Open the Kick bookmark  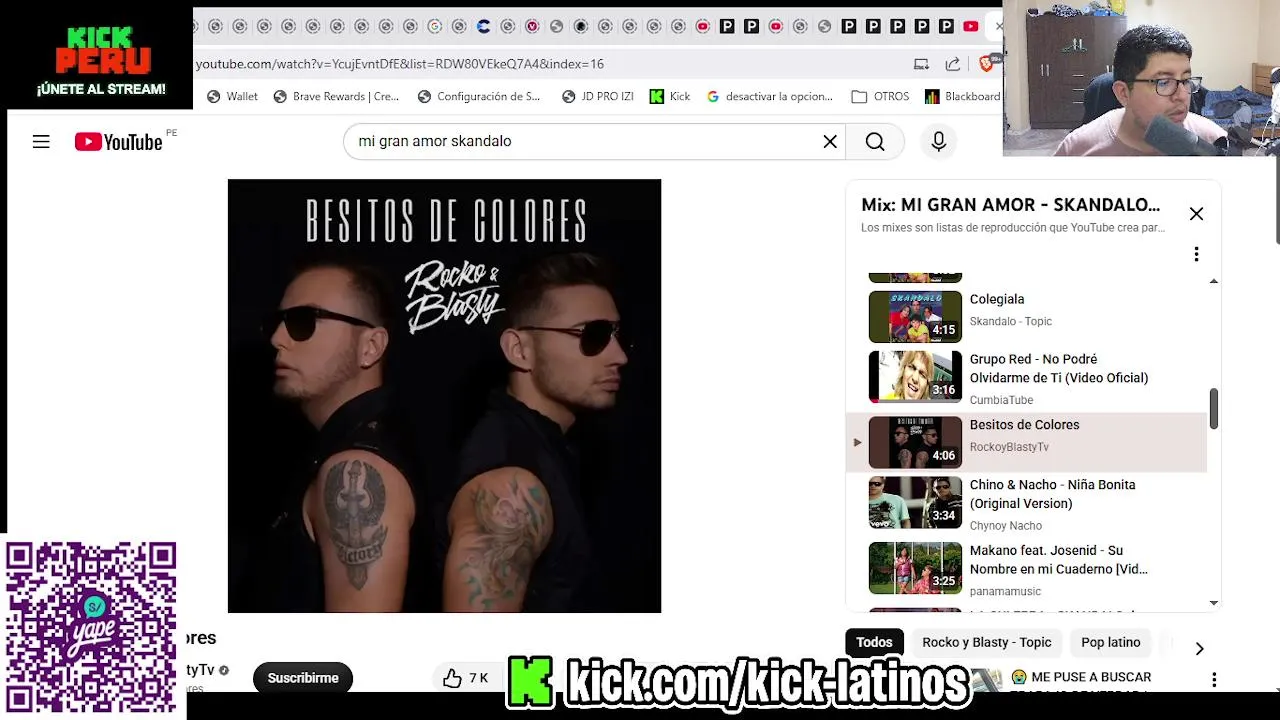670,97
